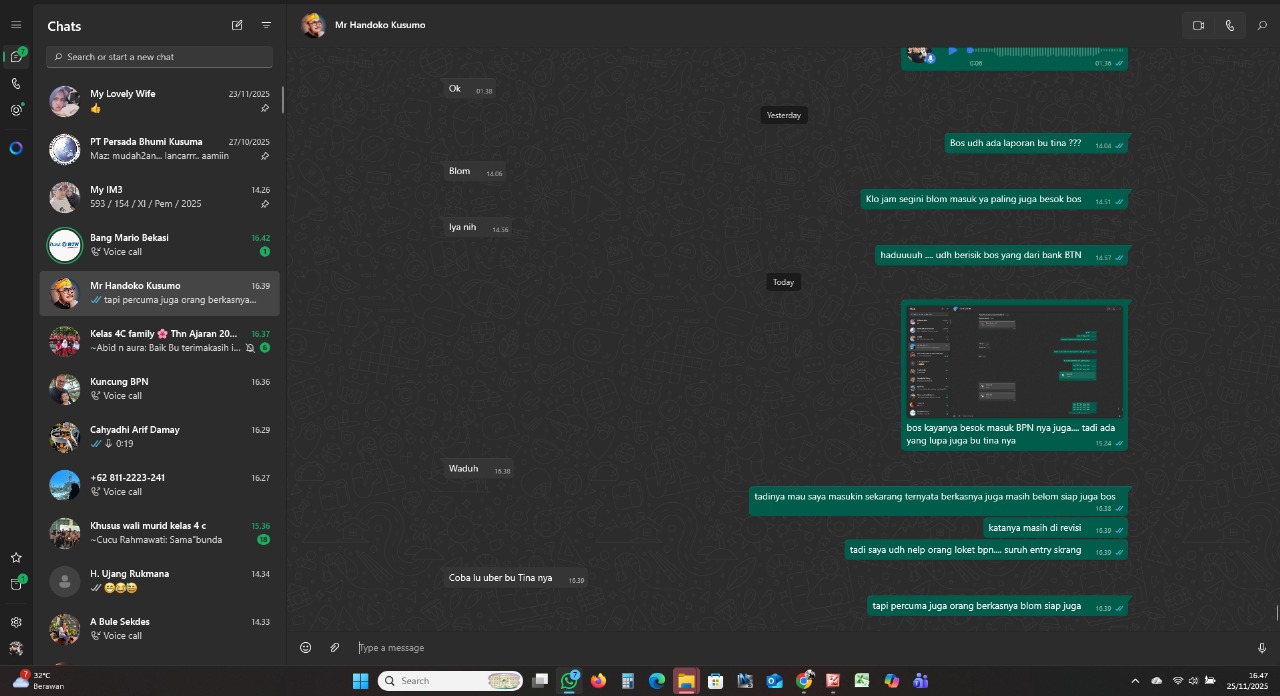The image size is (1280, 696).
Task: Play the voice message at the top
Action: click(x=953, y=51)
